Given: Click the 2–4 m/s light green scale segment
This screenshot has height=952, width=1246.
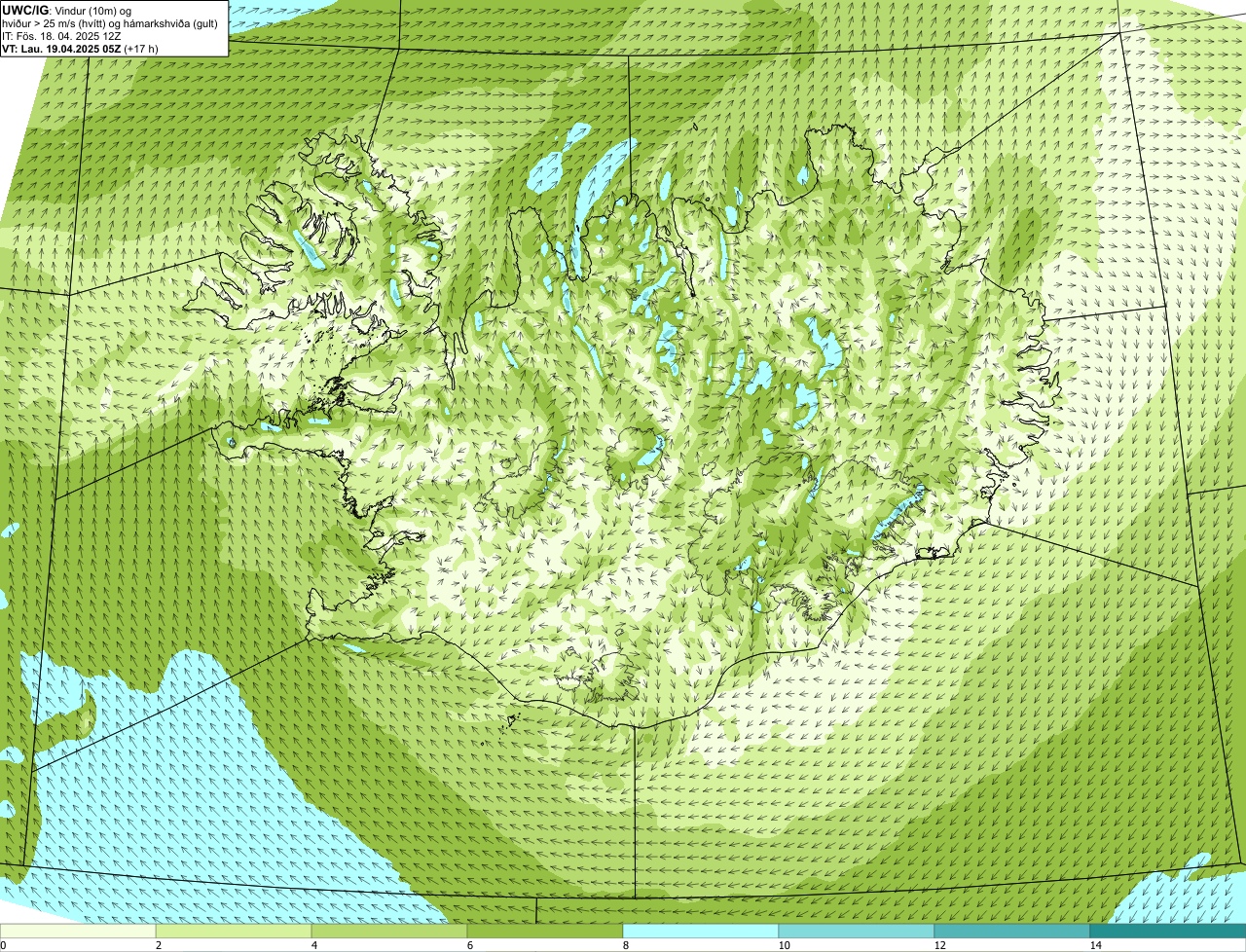Looking at the screenshot, I should (234, 931).
